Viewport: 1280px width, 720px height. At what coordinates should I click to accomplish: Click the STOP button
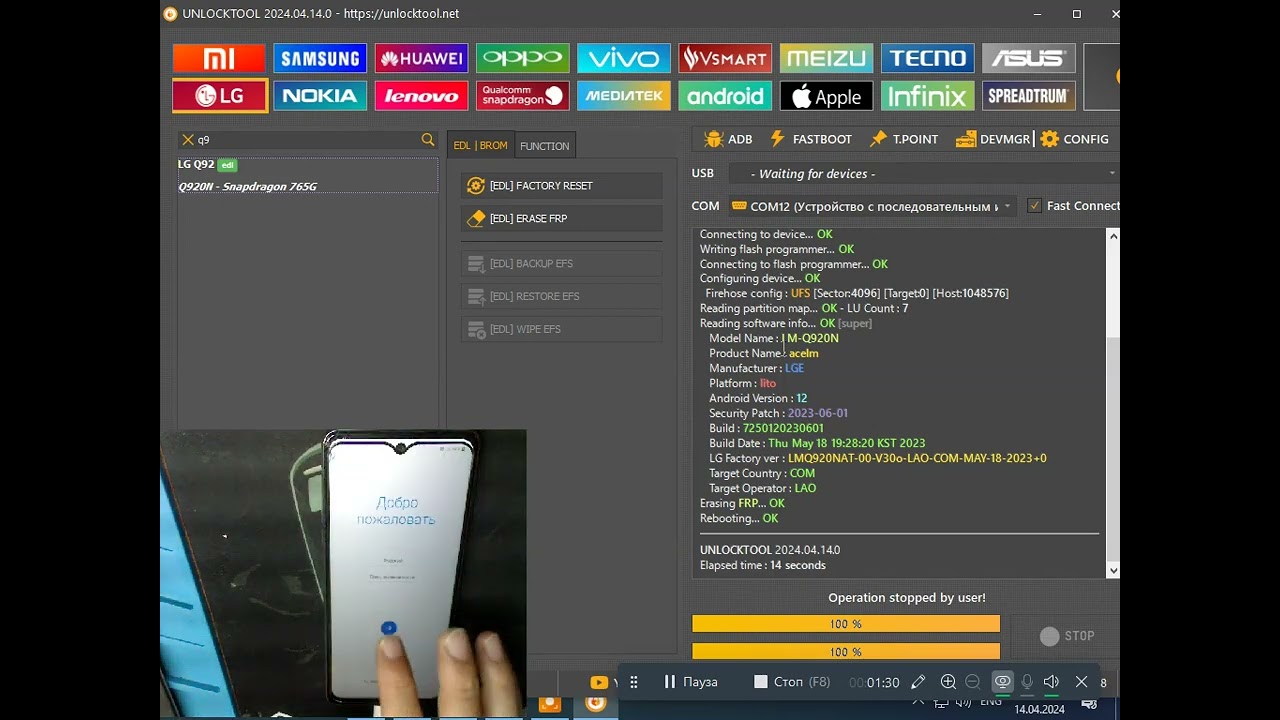pyautogui.click(x=1067, y=636)
